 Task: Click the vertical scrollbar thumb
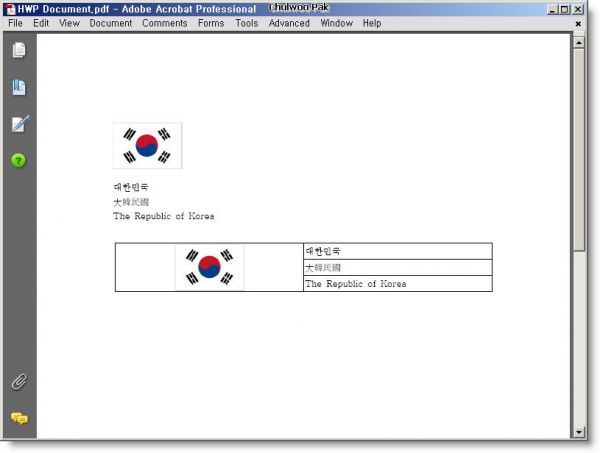(x=579, y=150)
